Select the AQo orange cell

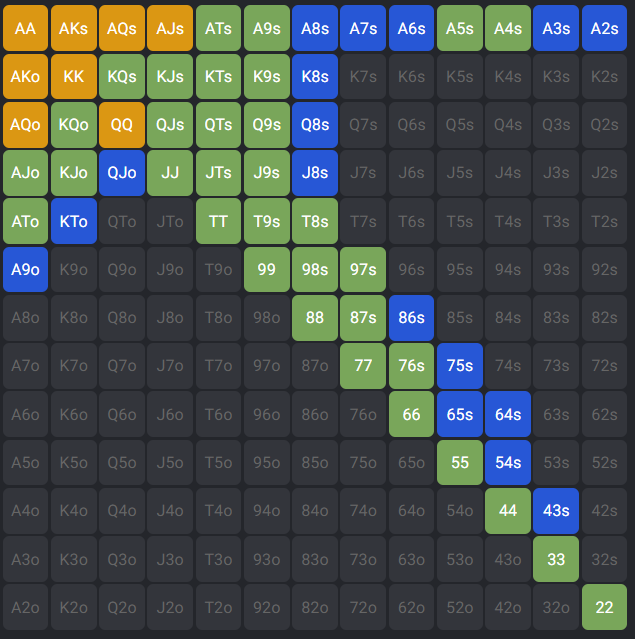coord(26,124)
